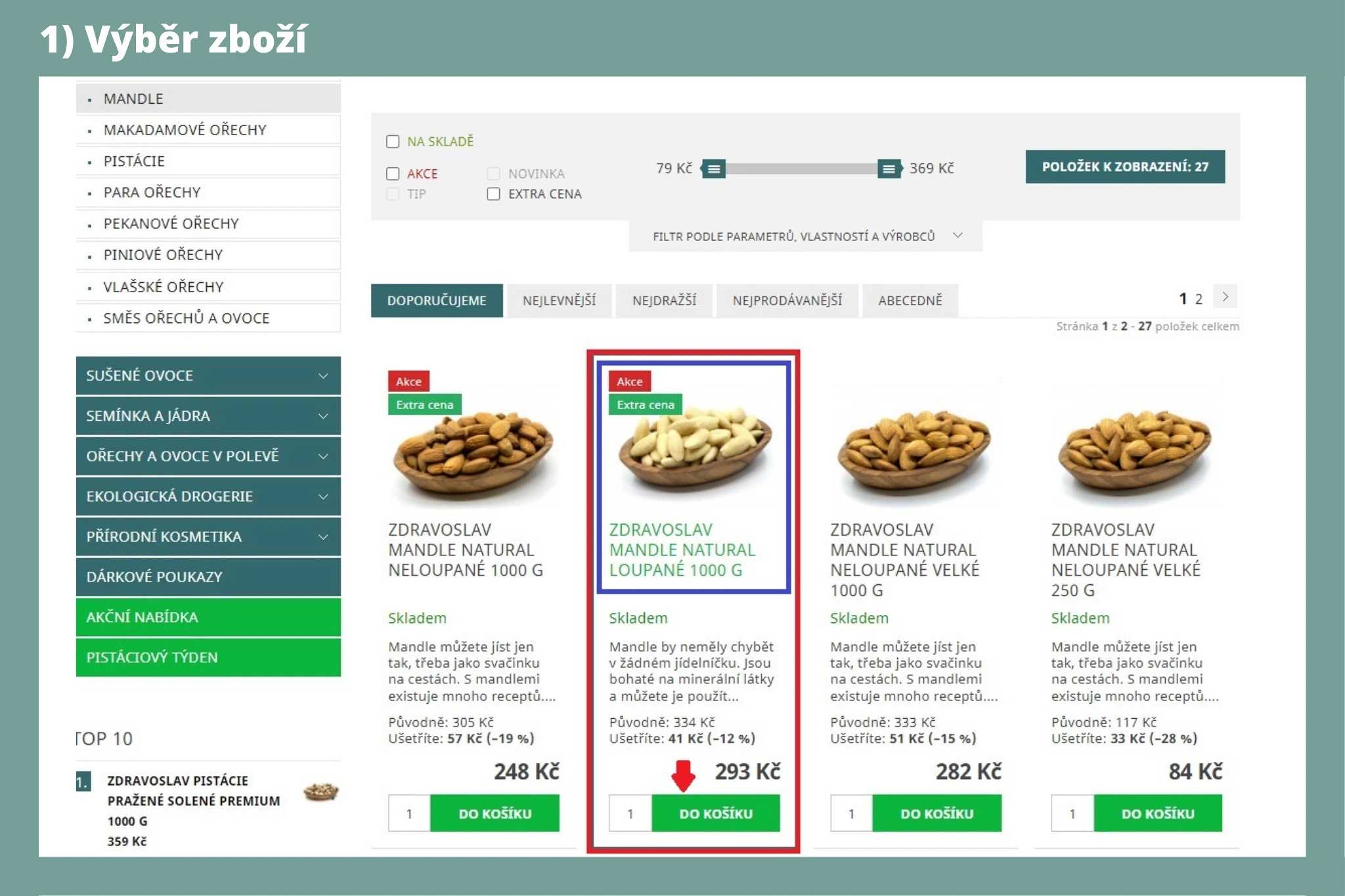Expand the Sušené ovoce category
Screen dimensions: 1345x896
click(208, 375)
